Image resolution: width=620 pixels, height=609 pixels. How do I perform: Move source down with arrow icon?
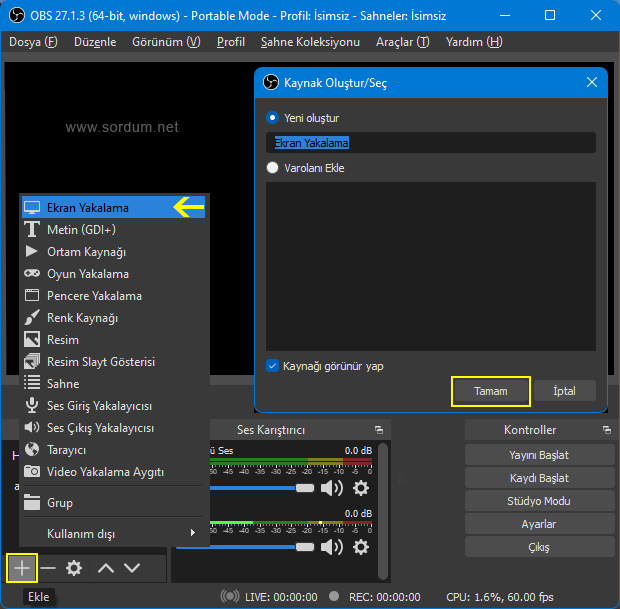(131, 568)
